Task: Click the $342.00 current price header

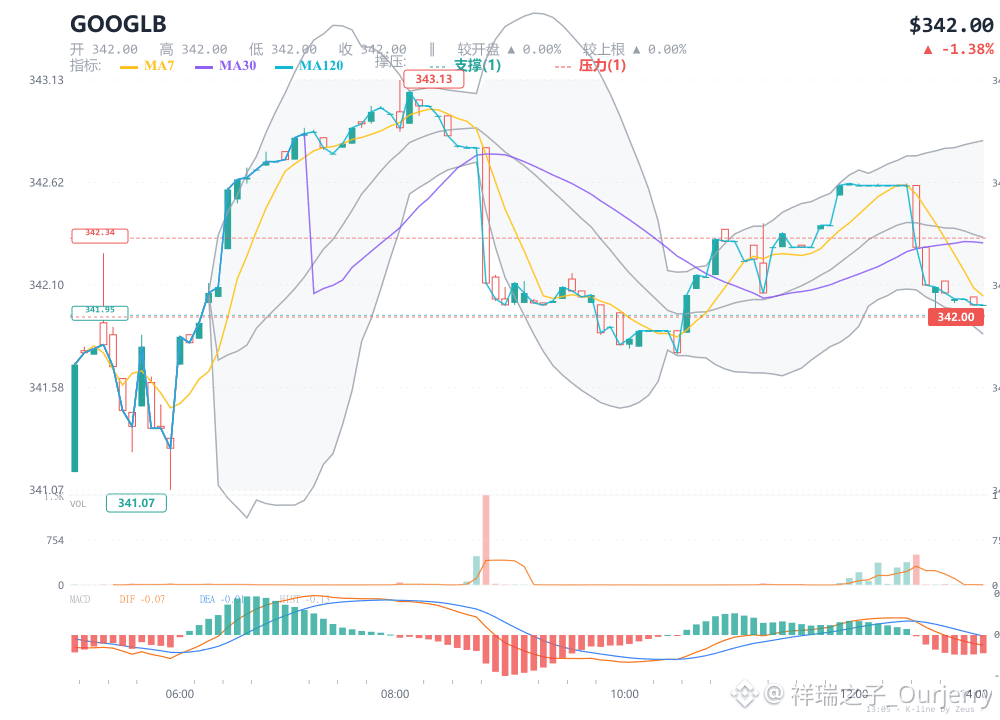Action: pyautogui.click(x=951, y=26)
